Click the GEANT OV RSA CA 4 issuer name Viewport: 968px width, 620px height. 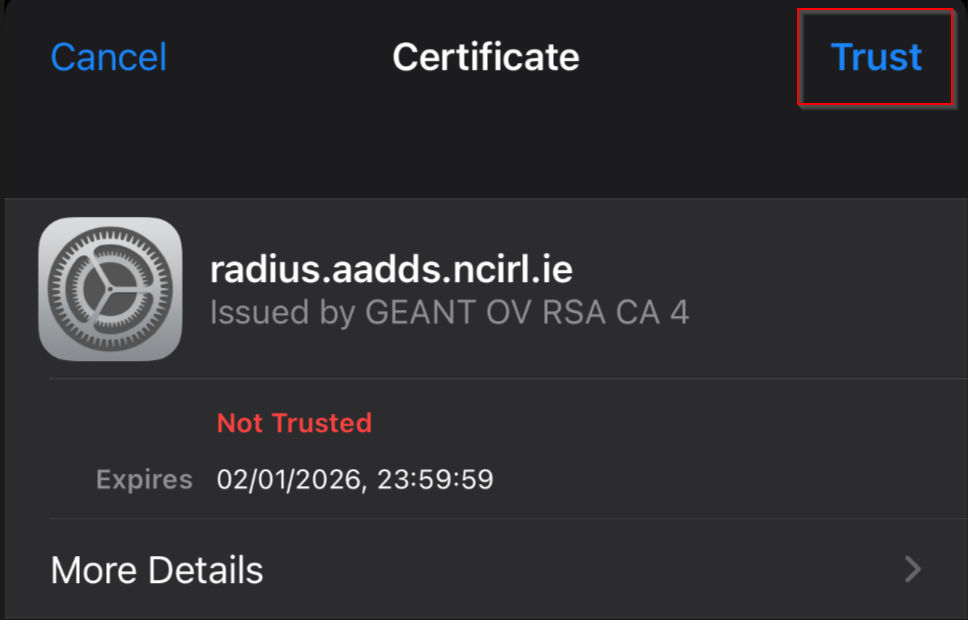coord(527,312)
